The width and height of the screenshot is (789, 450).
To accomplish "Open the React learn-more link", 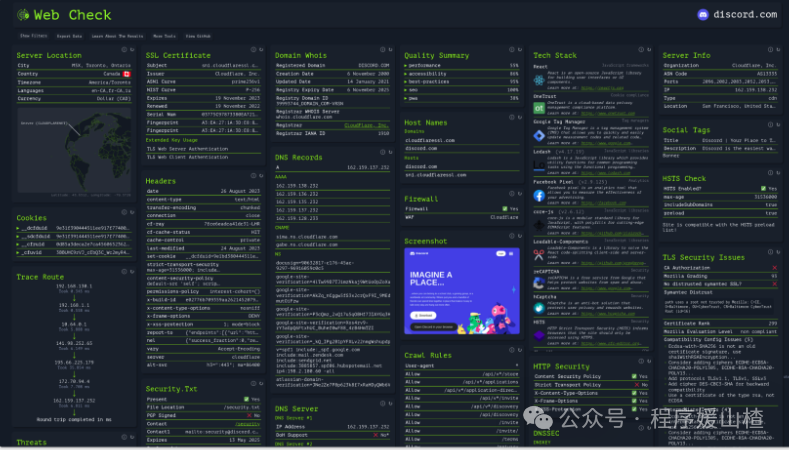I will pyautogui.click(x=602, y=88).
